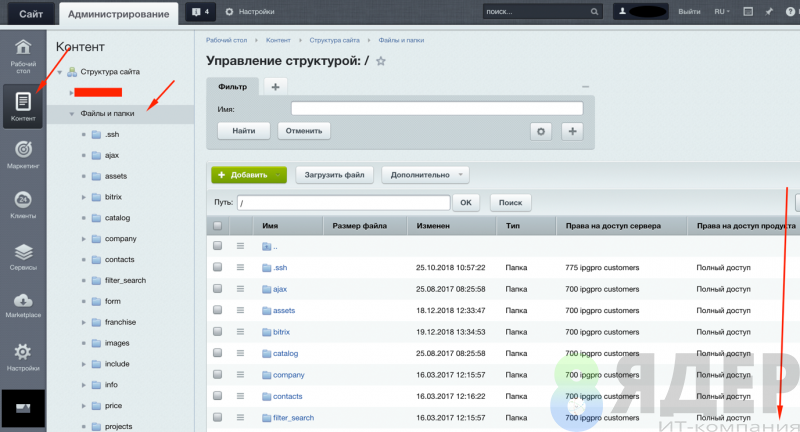Viewport: 800px width, 432px height.
Task: Open the filter_search folder link in table
Action: pos(293,418)
